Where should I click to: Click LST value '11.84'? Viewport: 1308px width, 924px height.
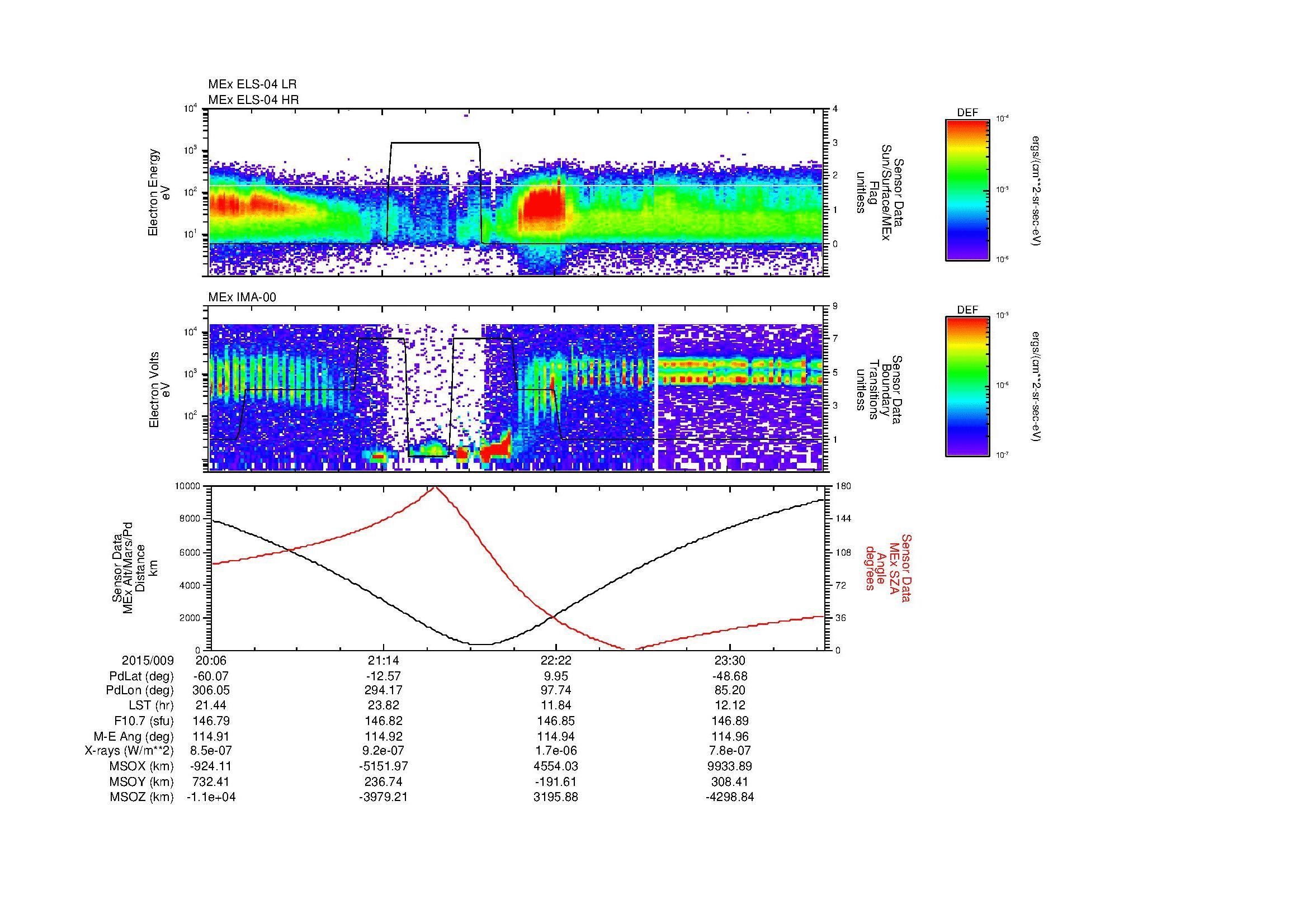click(556, 706)
